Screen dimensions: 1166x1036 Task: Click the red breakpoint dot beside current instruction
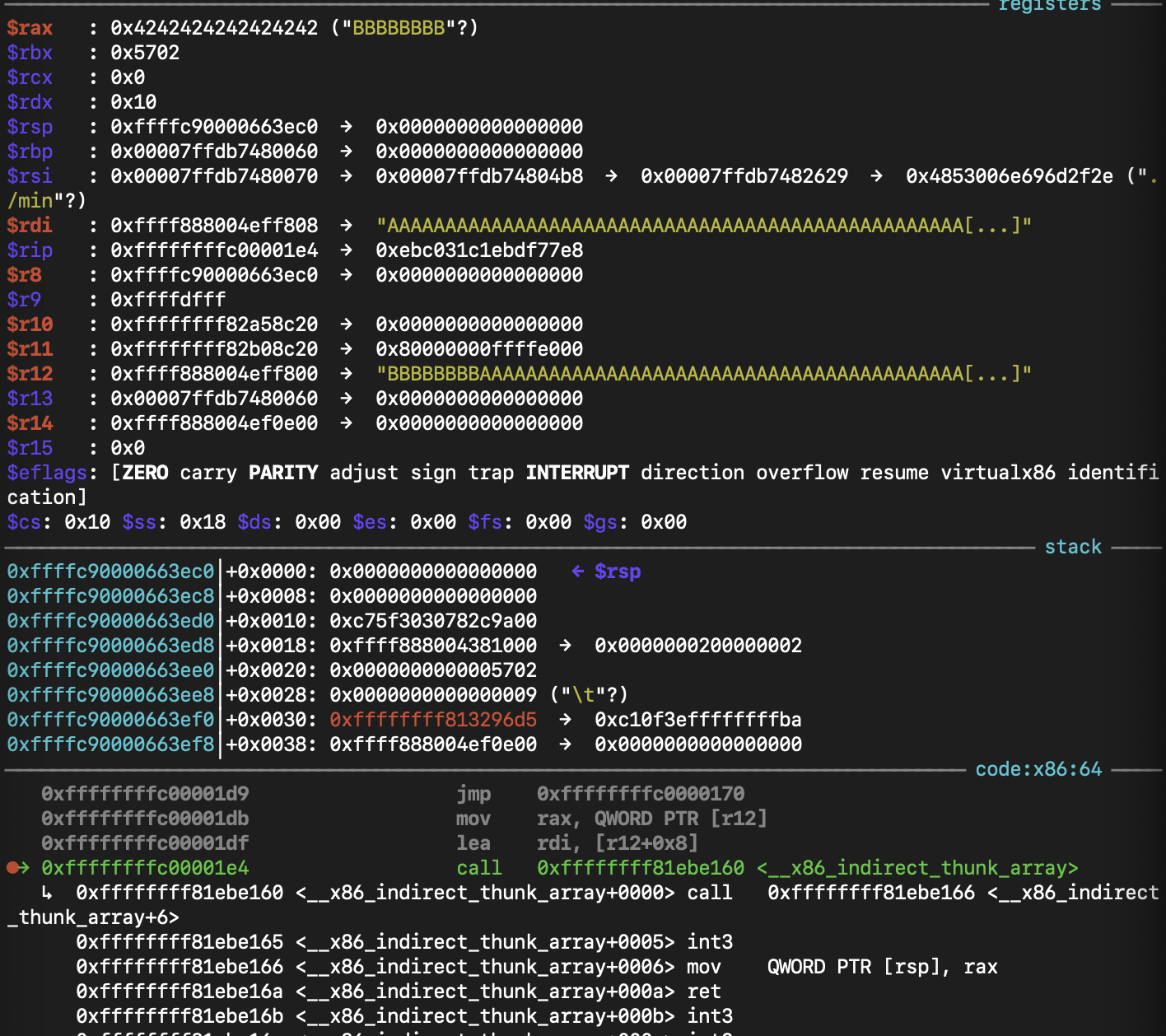point(12,867)
